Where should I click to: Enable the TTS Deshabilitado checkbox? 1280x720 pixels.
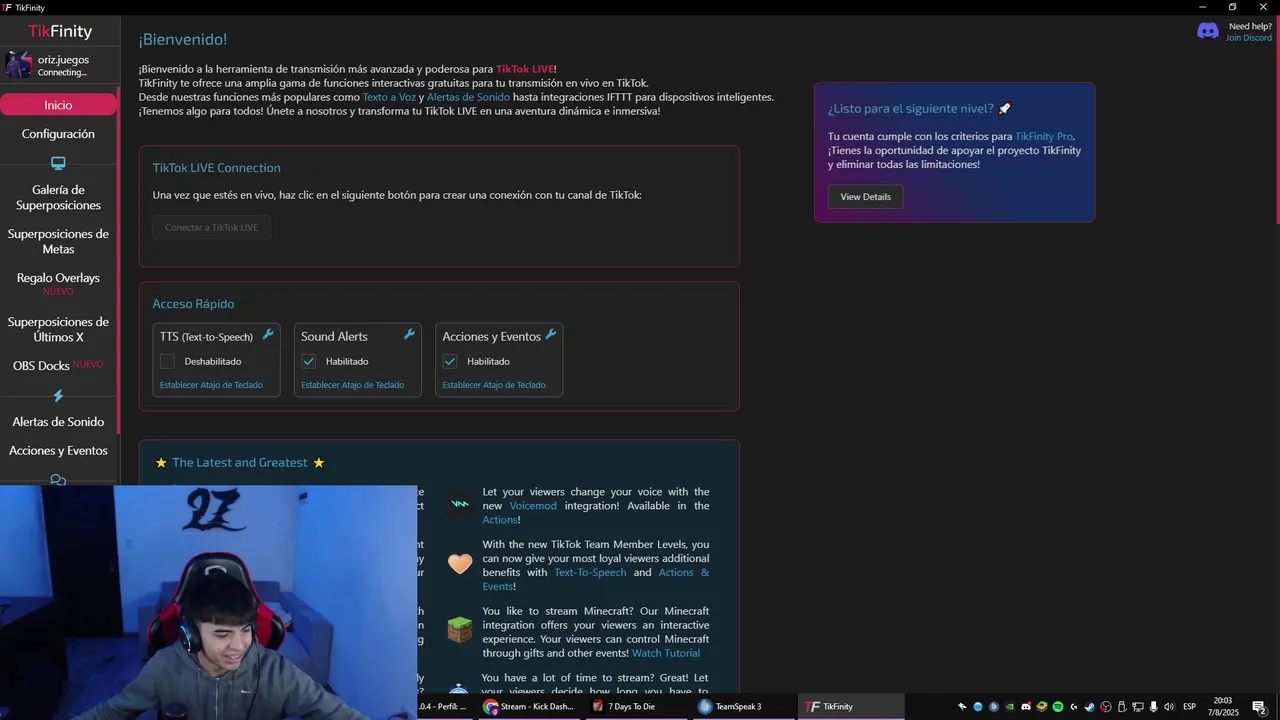tap(167, 361)
